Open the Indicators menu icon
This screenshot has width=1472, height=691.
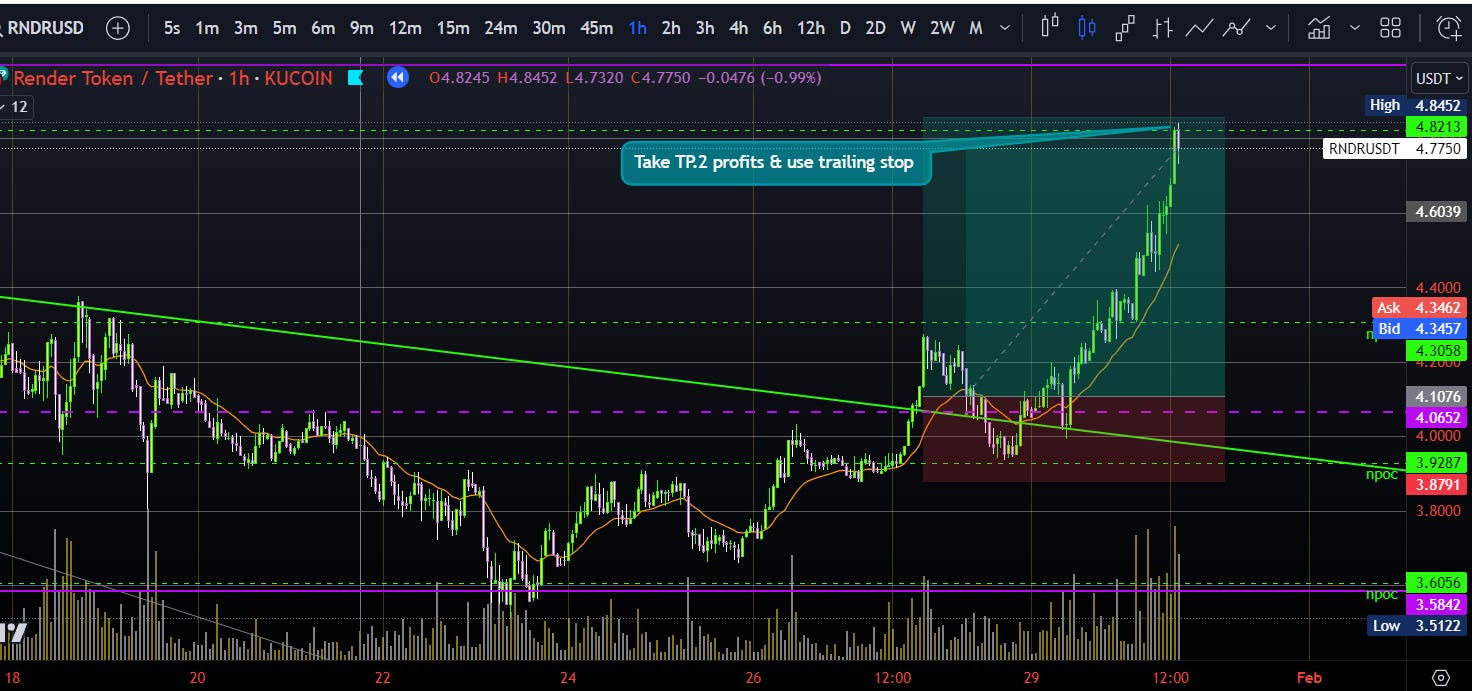1319,28
